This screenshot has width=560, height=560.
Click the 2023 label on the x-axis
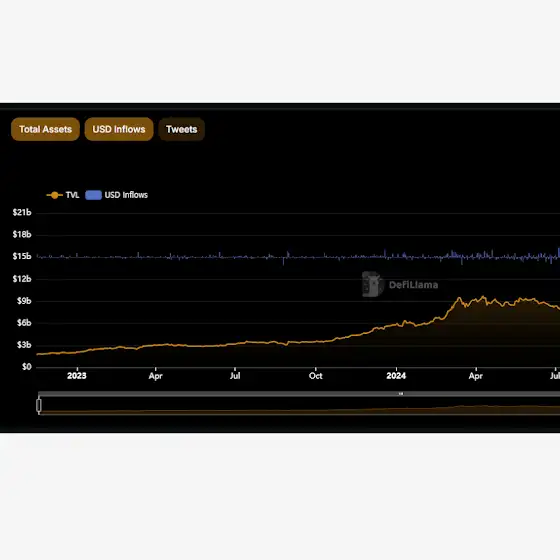[77, 376]
